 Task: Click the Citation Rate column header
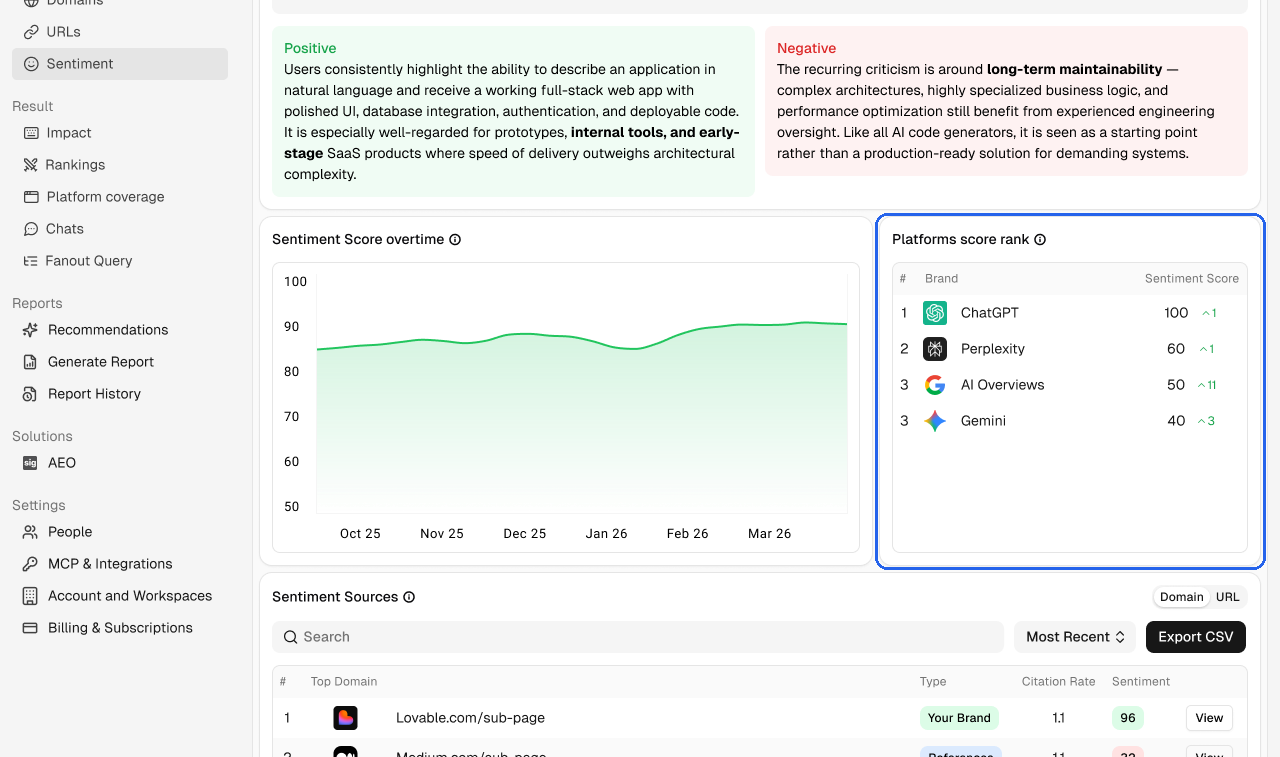pyautogui.click(x=1059, y=682)
